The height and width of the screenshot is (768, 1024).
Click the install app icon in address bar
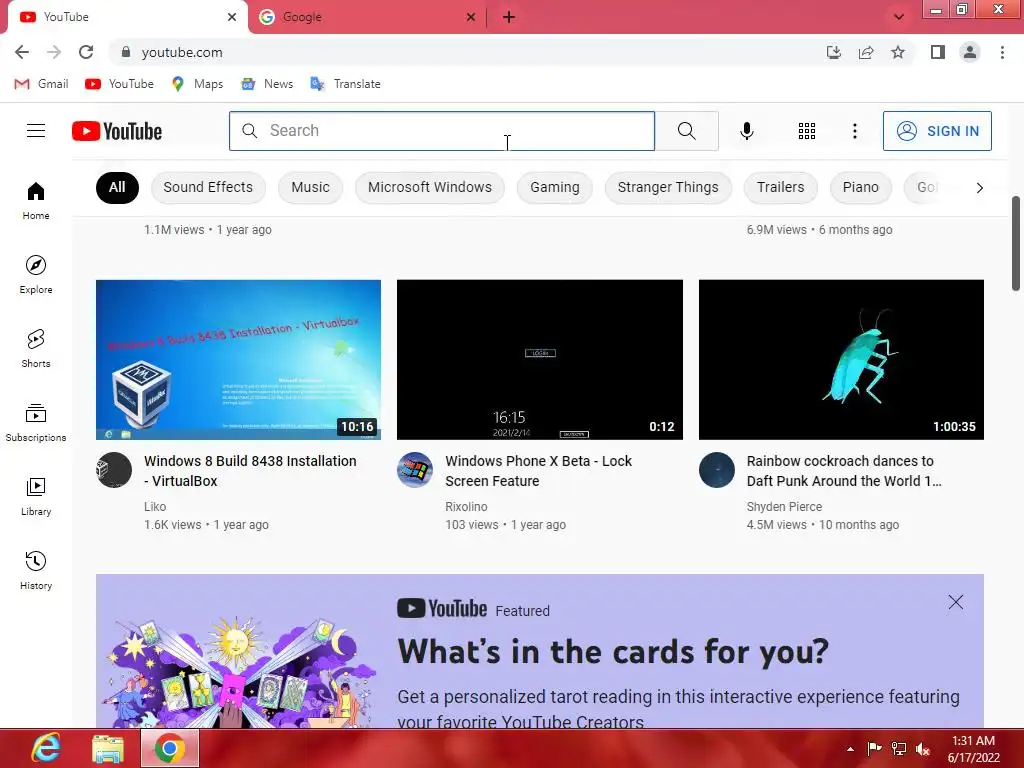point(833,52)
